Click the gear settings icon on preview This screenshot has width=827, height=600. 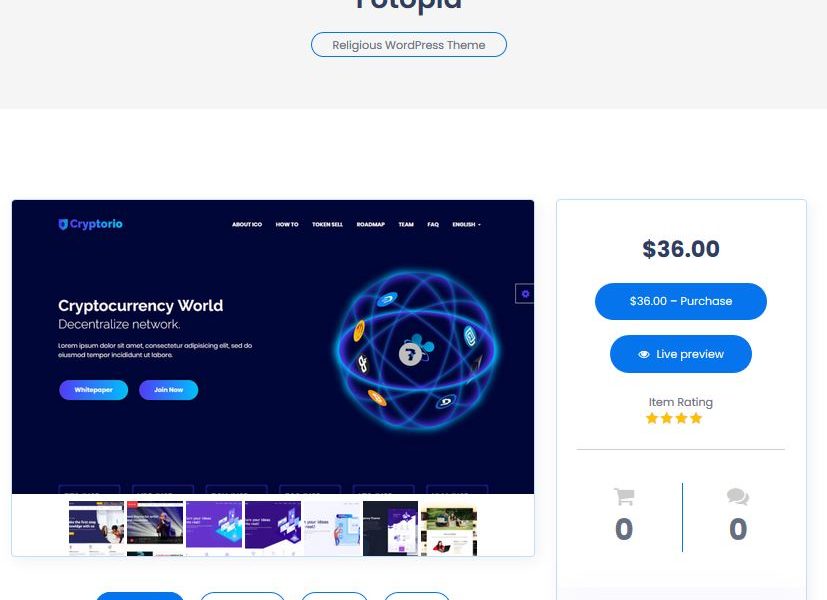click(525, 294)
